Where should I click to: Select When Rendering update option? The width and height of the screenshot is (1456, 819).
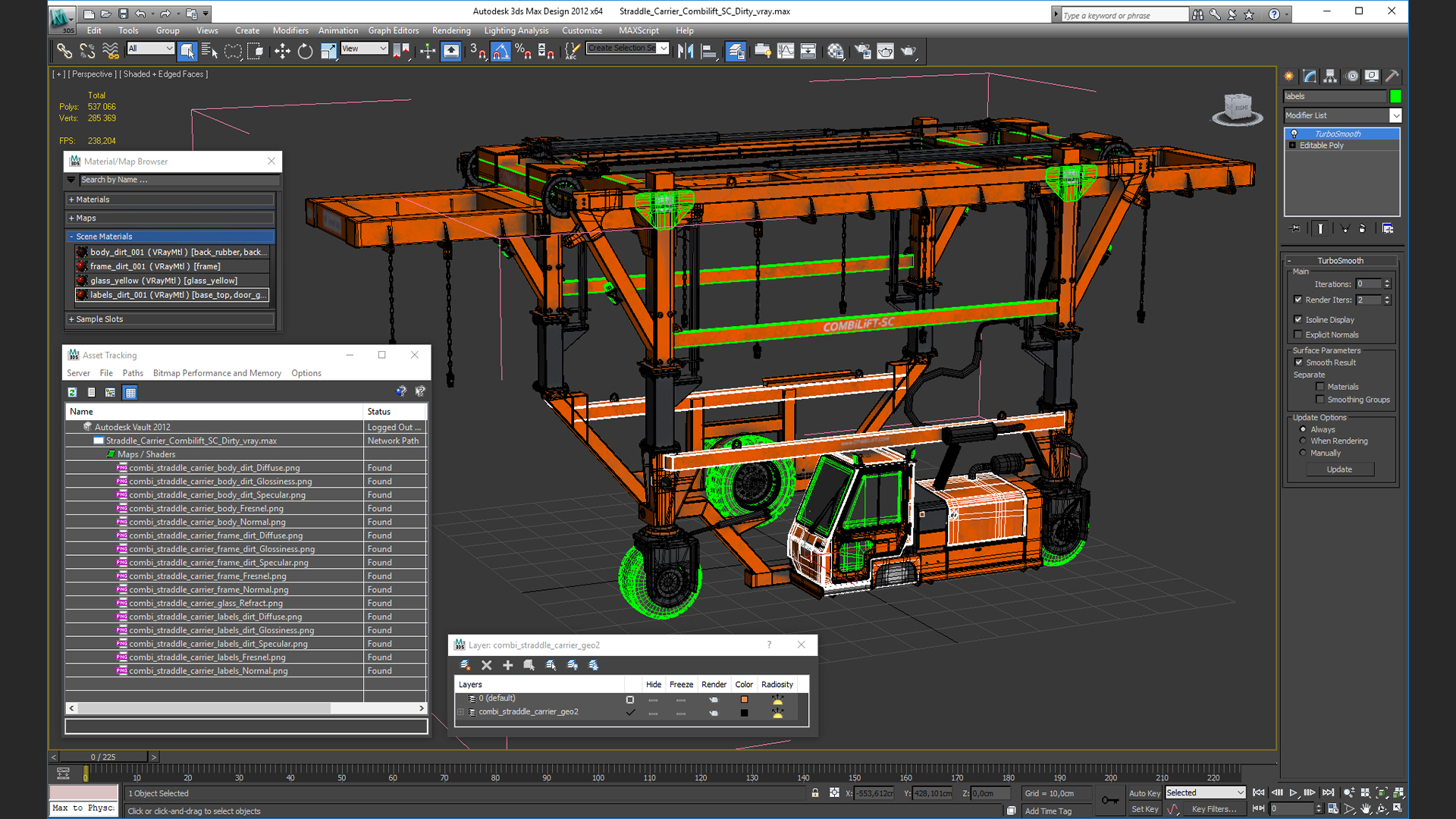click(x=1304, y=441)
